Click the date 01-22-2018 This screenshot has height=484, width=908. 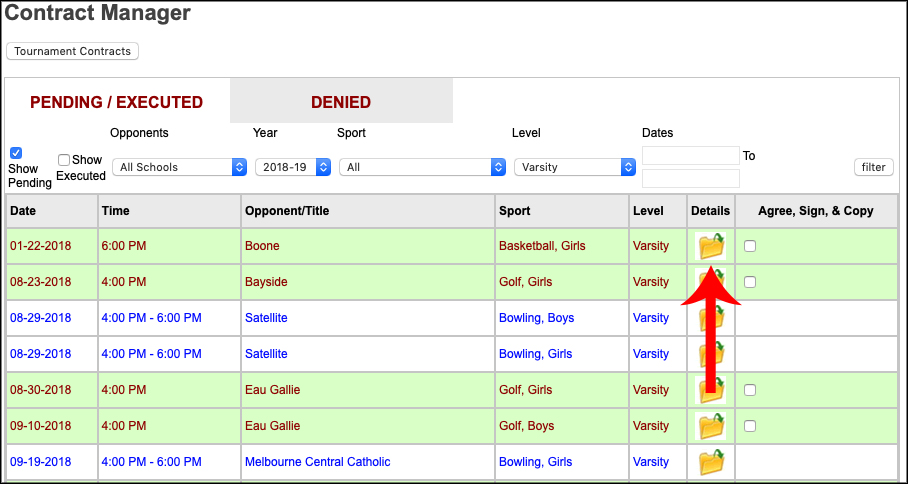[x=41, y=246]
